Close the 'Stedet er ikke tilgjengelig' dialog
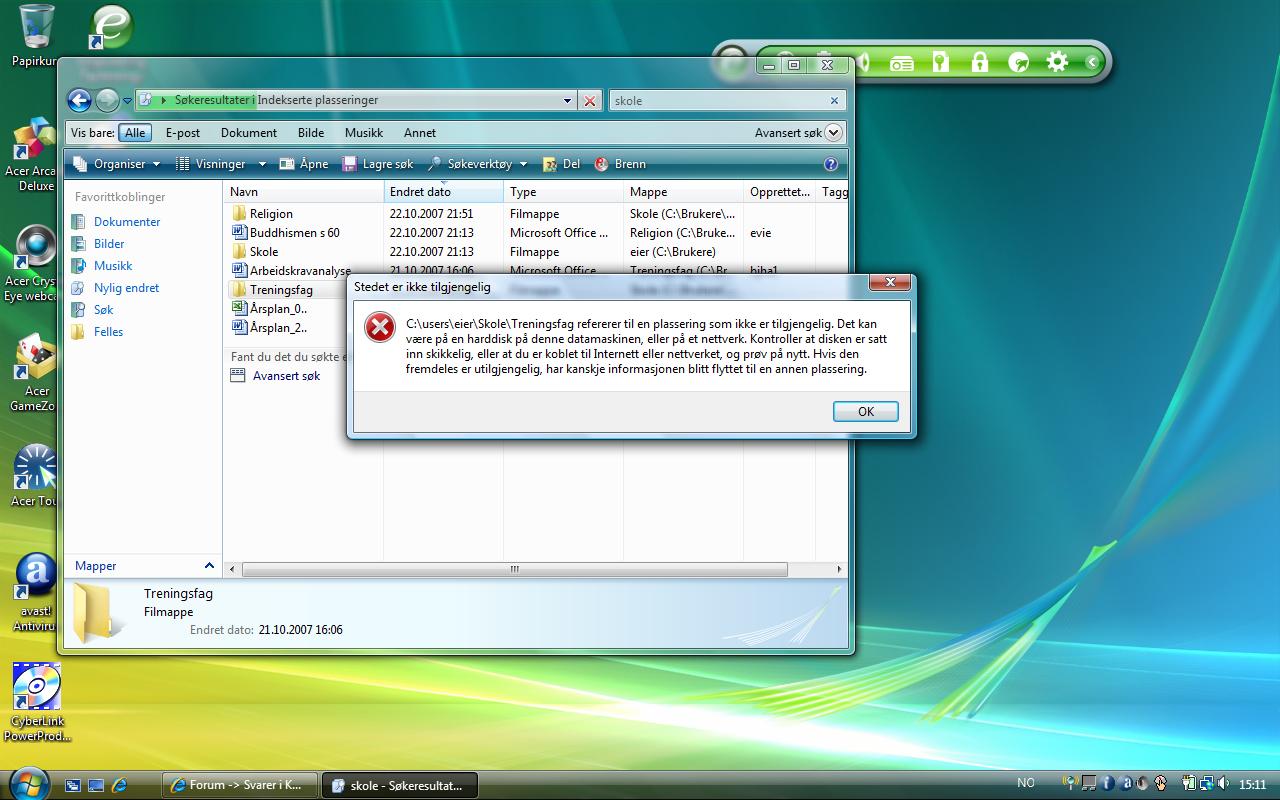The width and height of the screenshot is (1280, 800). [x=889, y=283]
